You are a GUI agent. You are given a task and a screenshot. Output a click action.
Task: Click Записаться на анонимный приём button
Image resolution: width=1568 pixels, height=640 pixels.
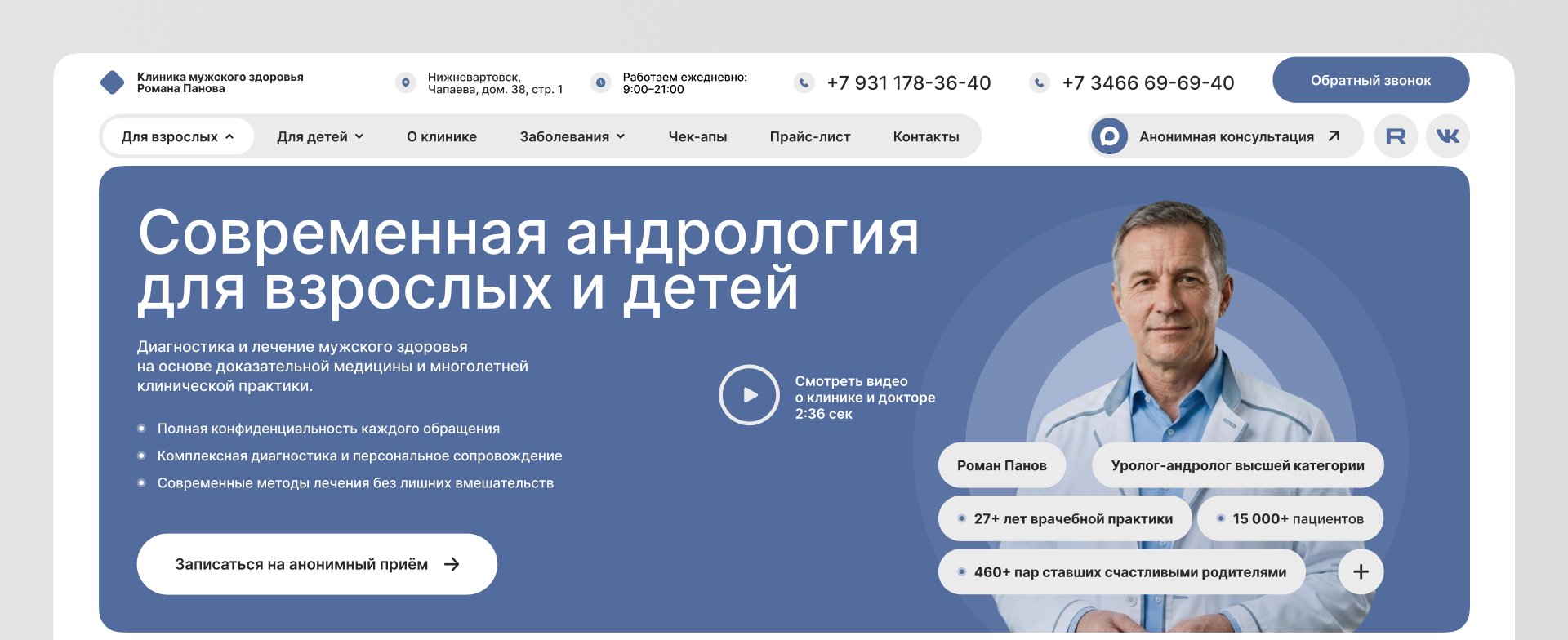(x=317, y=564)
